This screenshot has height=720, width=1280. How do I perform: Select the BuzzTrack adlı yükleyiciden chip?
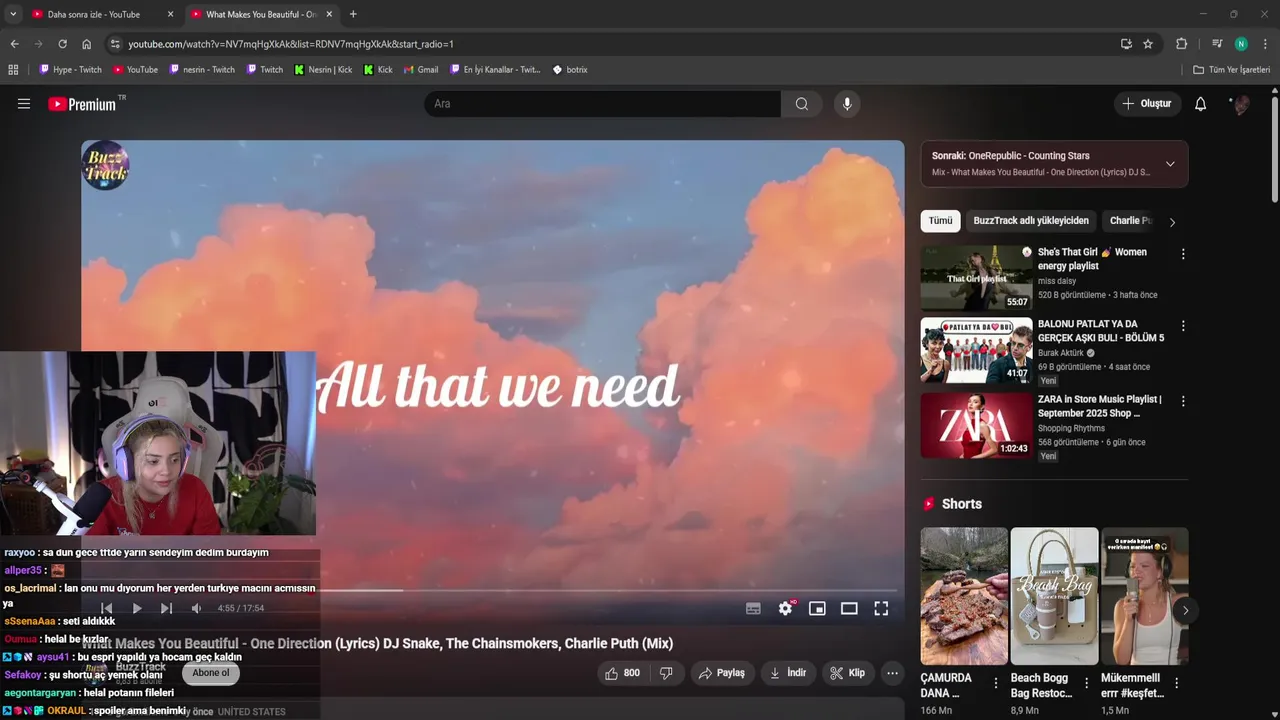(x=1031, y=221)
